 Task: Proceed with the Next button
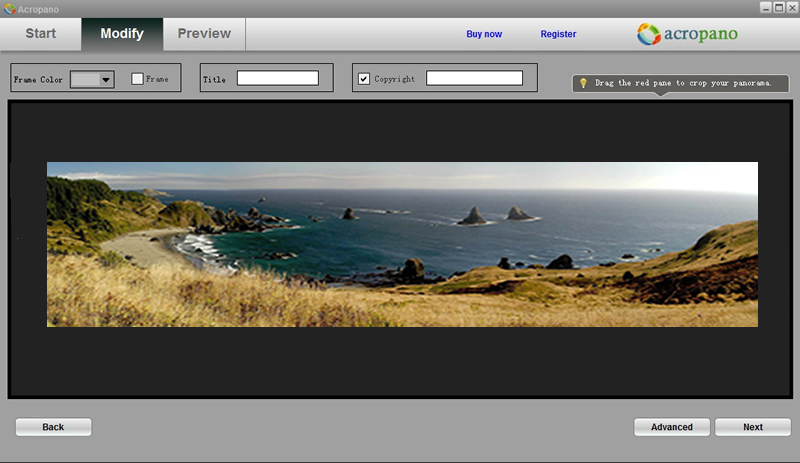[753, 427]
